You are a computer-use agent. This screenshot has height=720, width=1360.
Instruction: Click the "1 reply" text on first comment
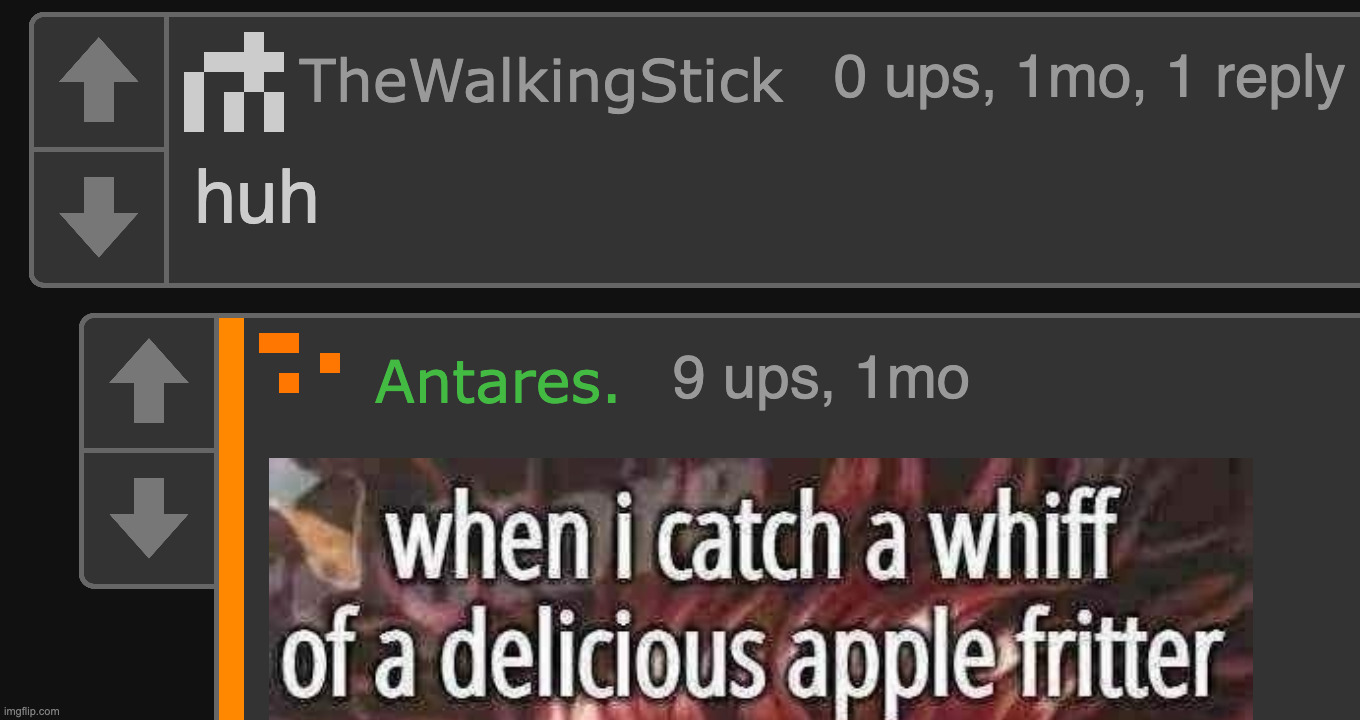[x=1254, y=80]
